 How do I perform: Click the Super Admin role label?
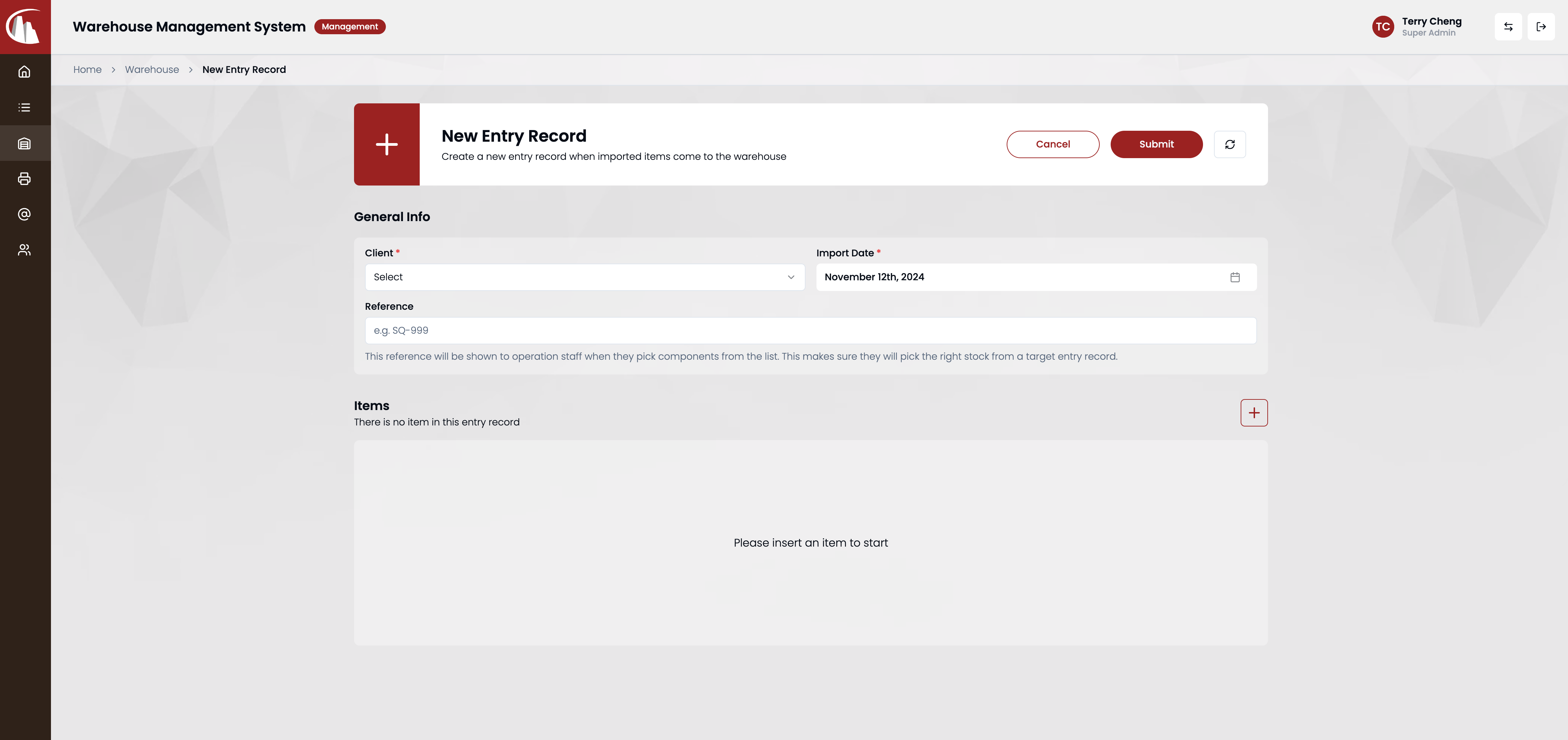pyautogui.click(x=1428, y=33)
